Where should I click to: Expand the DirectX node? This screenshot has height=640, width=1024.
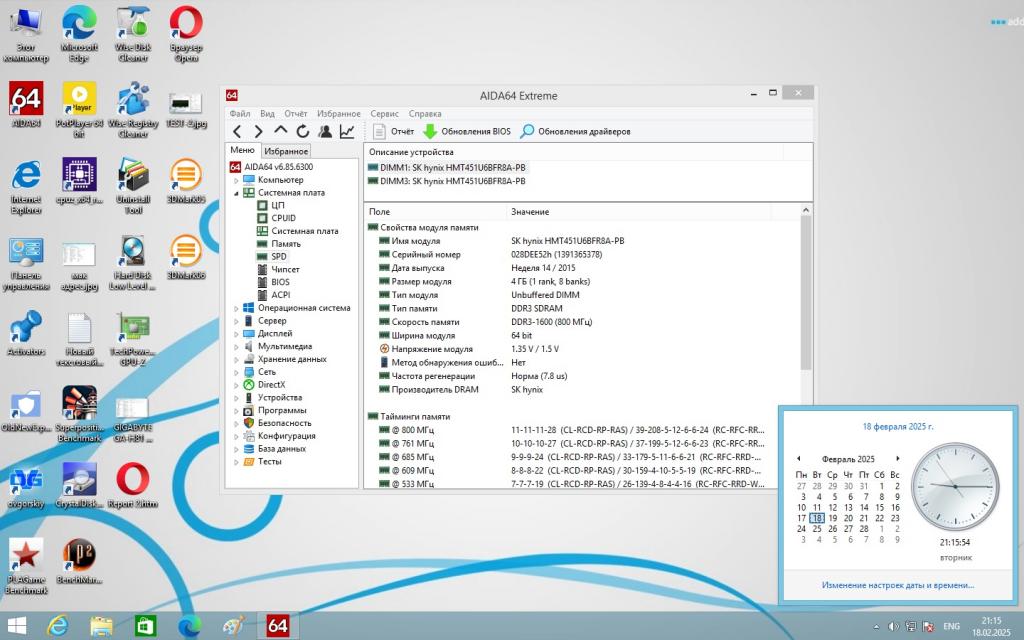(236, 385)
